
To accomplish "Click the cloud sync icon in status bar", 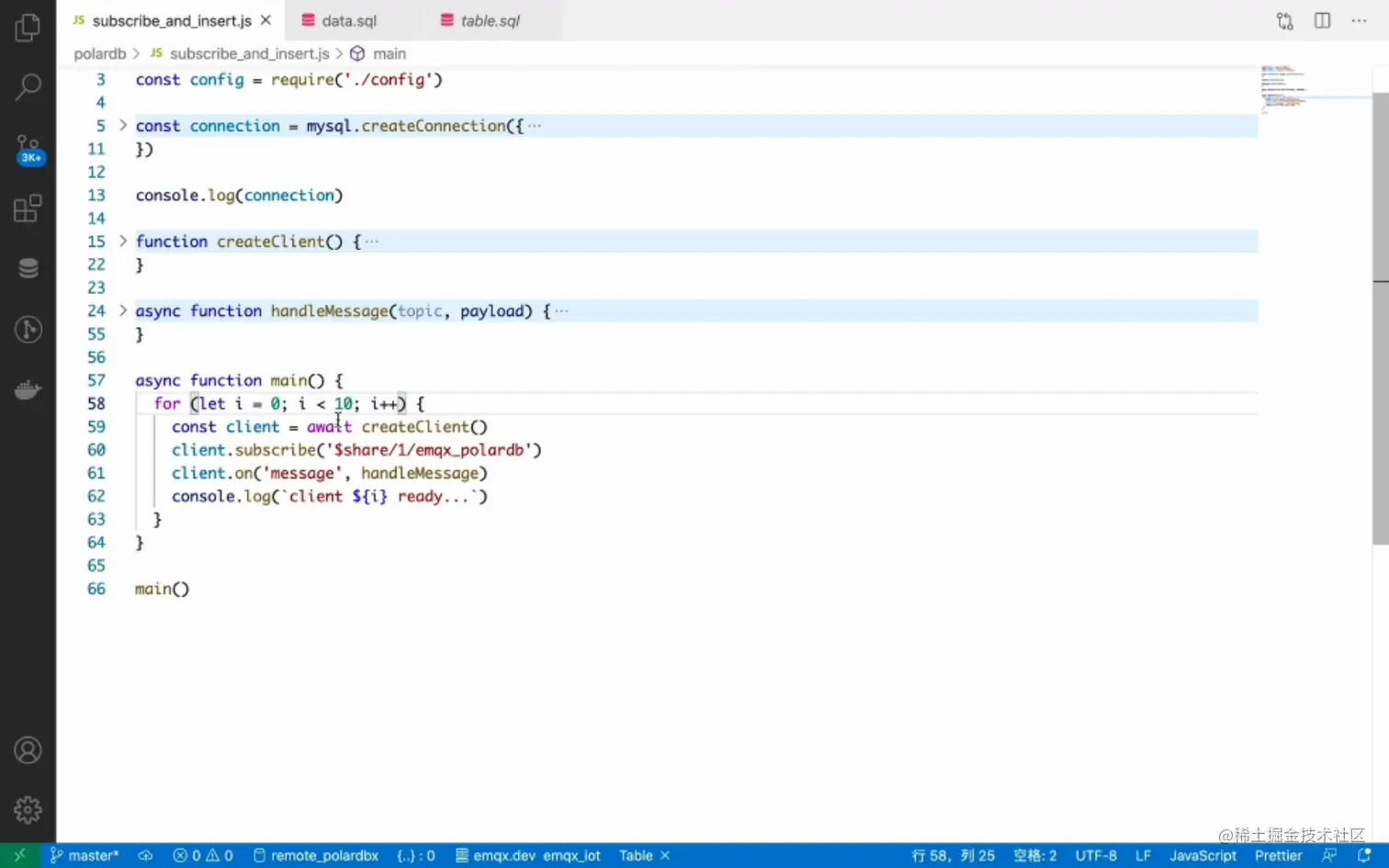I will click(x=145, y=855).
